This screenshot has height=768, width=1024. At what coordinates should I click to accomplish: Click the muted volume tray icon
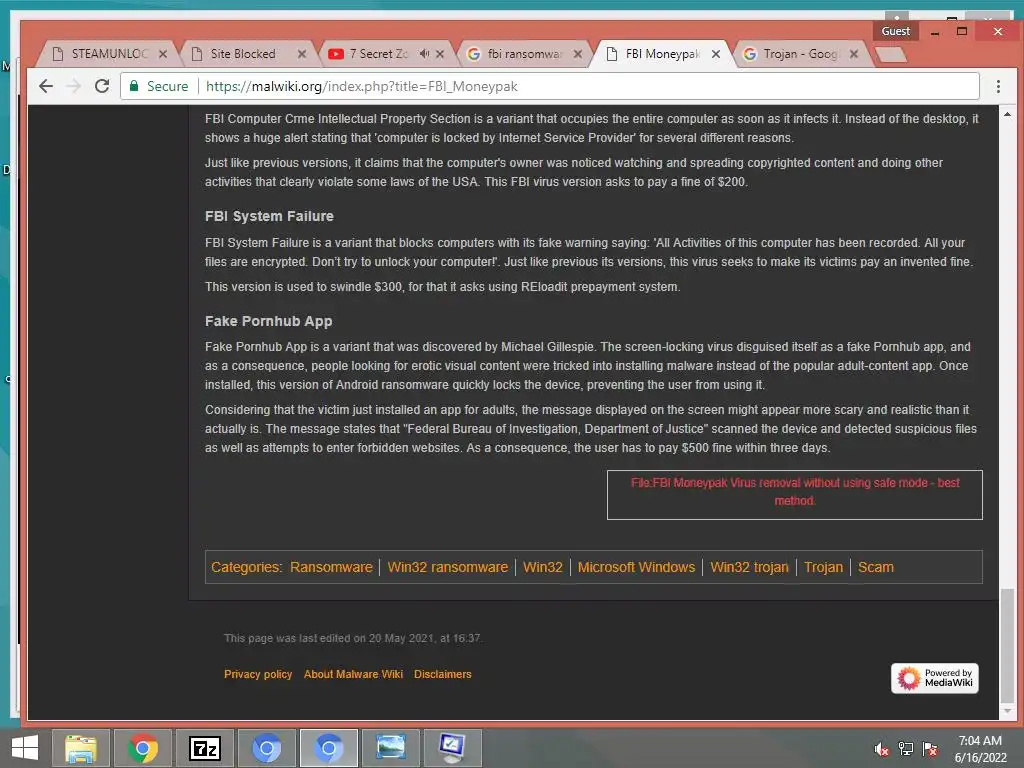click(882, 749)
